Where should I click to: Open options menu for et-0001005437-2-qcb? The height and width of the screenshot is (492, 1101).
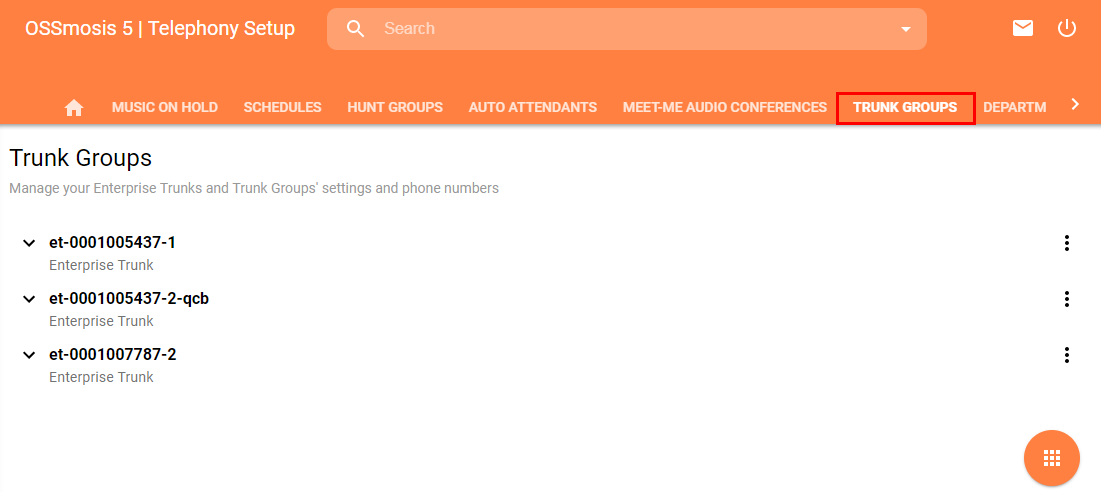1067,299
